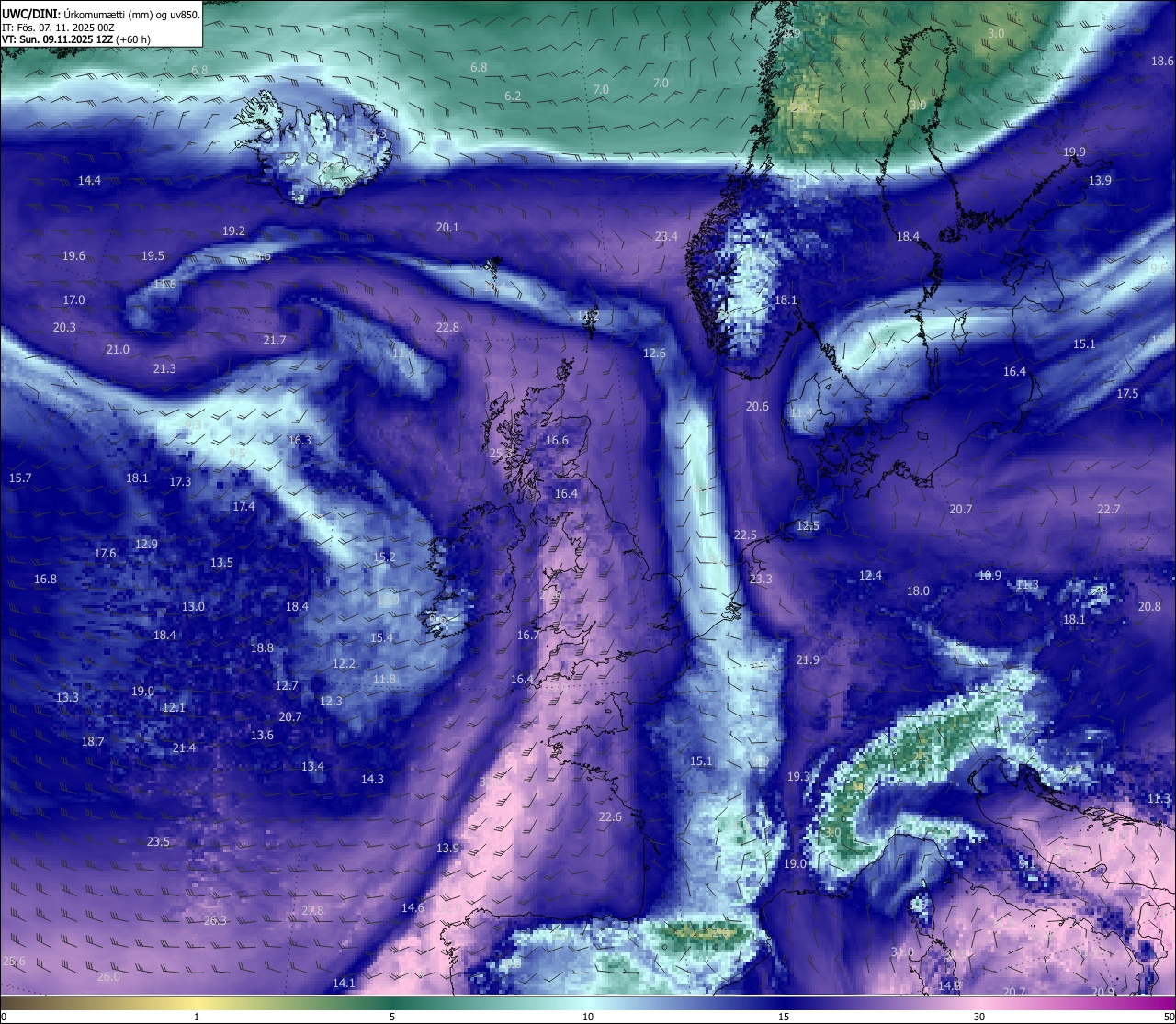Viewport: 1176px width, 1024px height.
Task: Click the map value 21.4
Action: point(184,748)
